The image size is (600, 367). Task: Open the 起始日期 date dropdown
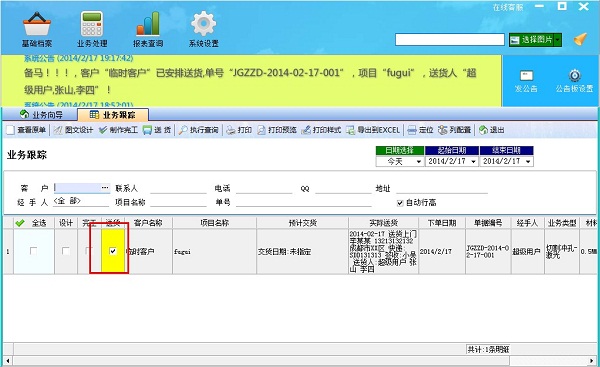click(473, 161)
